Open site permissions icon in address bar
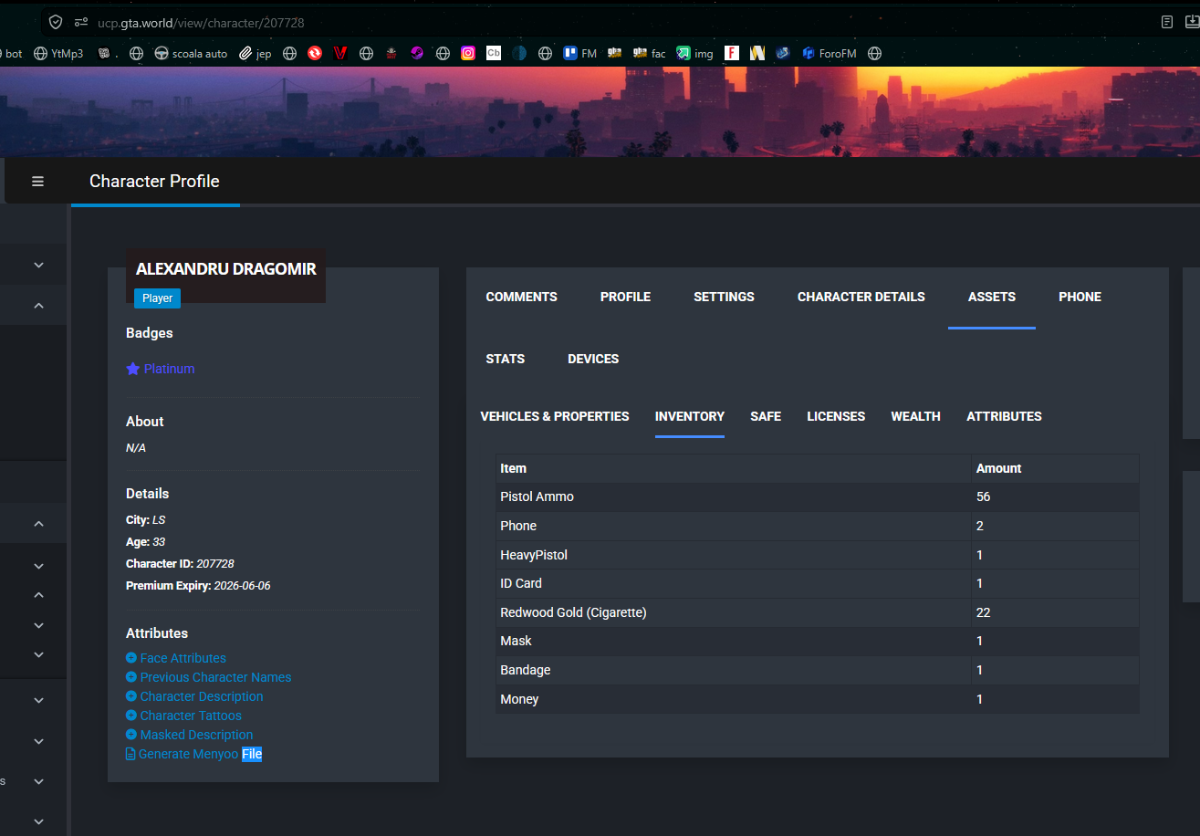The width and height of the screenshot is (1200, 836). [80, 22]
